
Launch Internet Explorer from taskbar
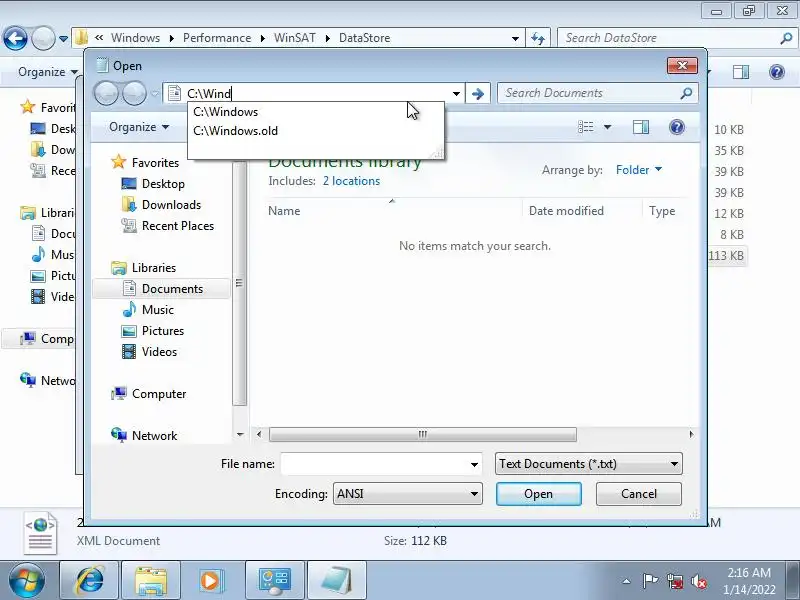89,581
